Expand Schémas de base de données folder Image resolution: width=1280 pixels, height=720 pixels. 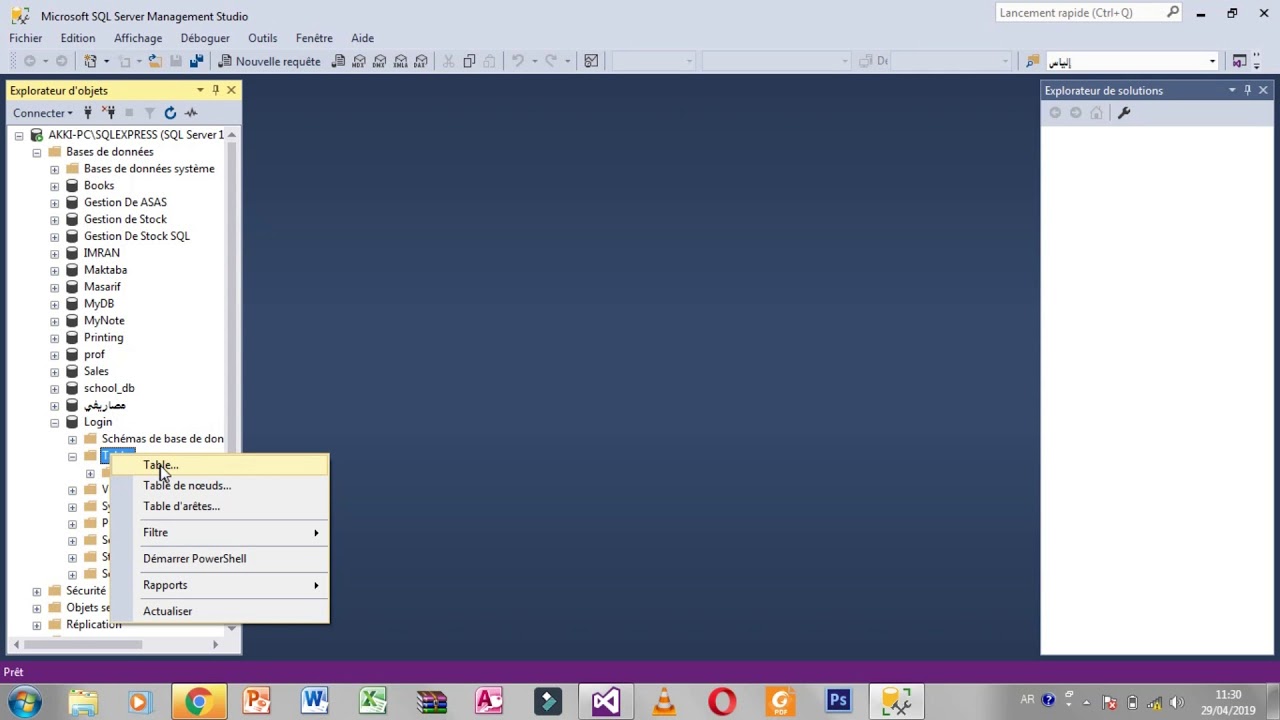pyautogui.click(x=73, y=439)
